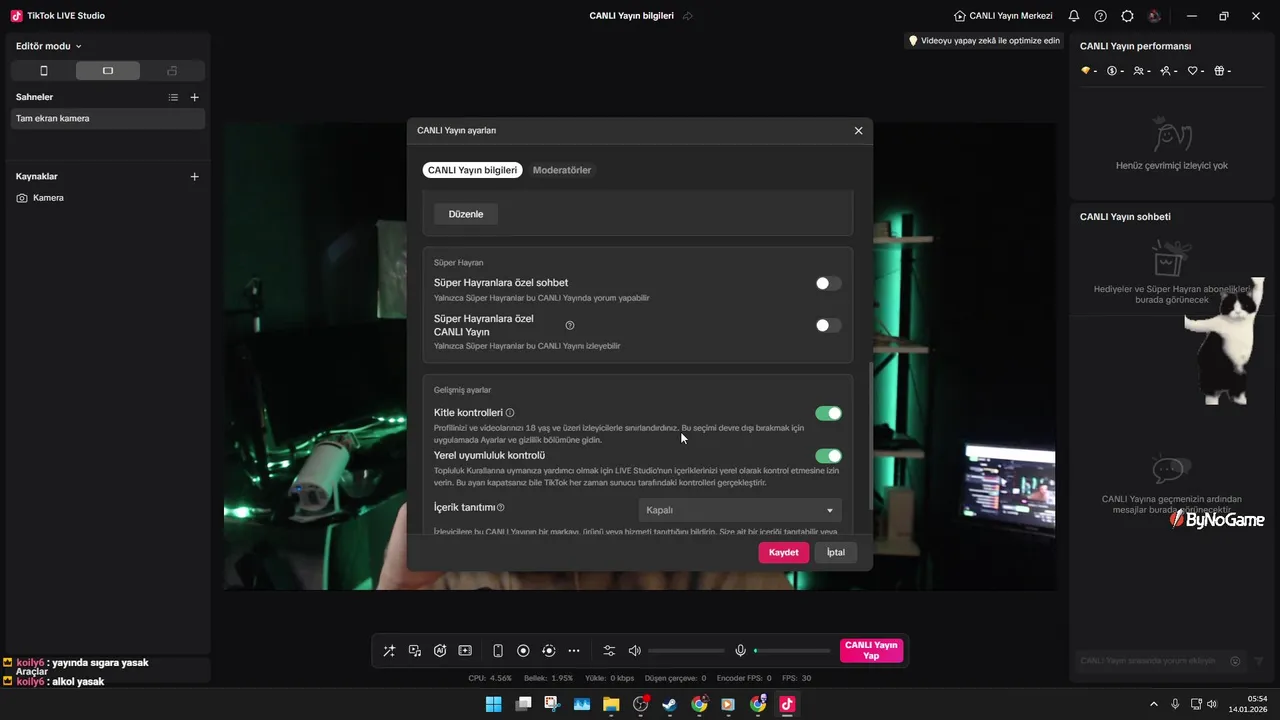Click the add-overlay frame icon in bottom toolbar

coord(465,651)
